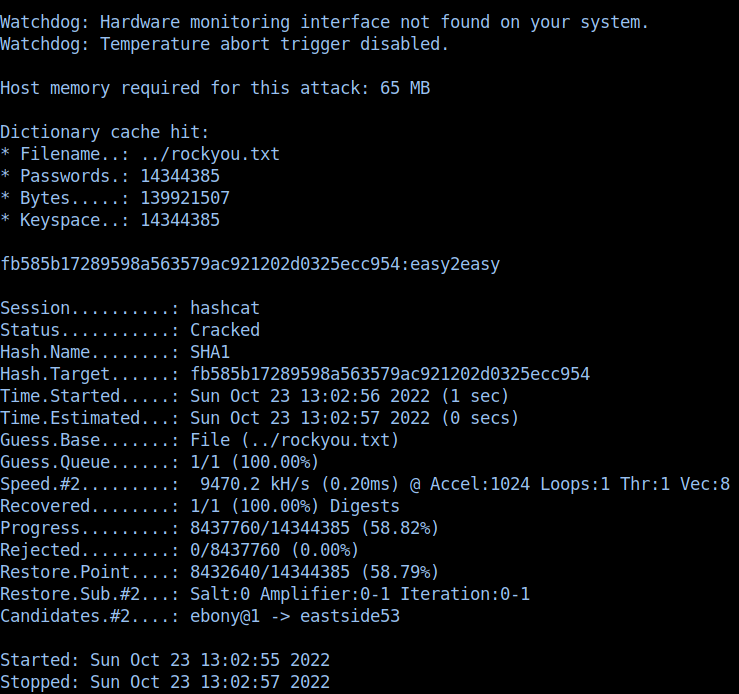Click the Guess.Queue value 1/1 (100.00%)
This screenshot has height=694, width=739.
[254, 462]
